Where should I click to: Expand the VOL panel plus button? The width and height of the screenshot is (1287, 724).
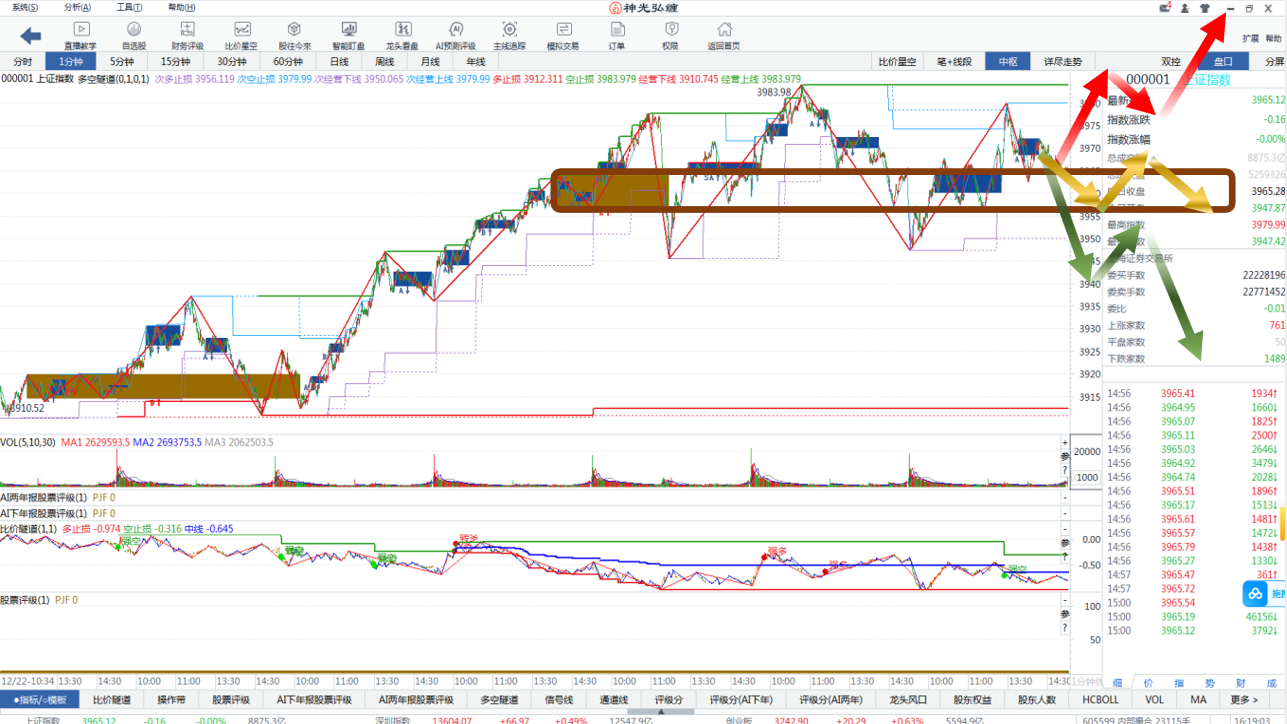(1065, 443)
